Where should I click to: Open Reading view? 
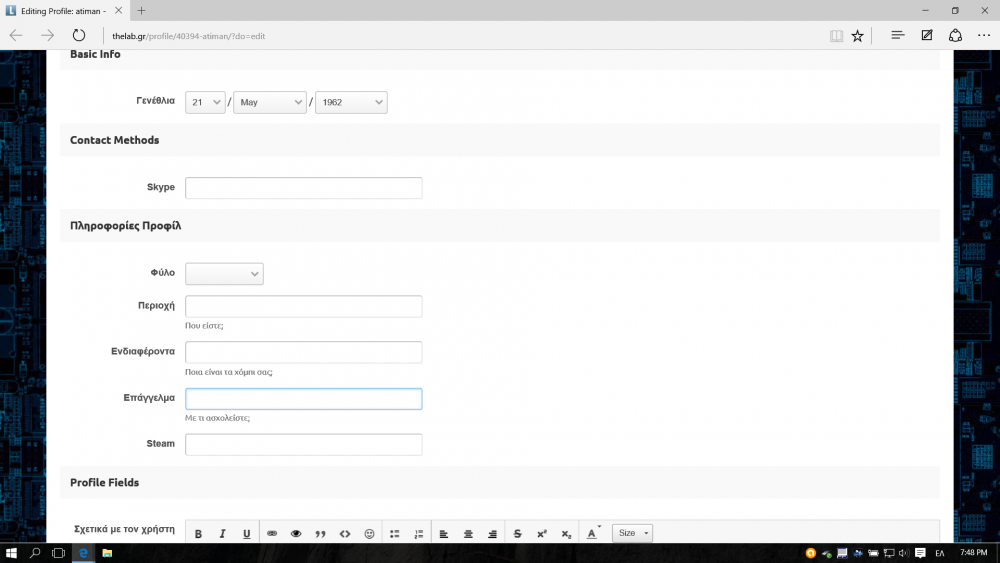coord(836,36)
